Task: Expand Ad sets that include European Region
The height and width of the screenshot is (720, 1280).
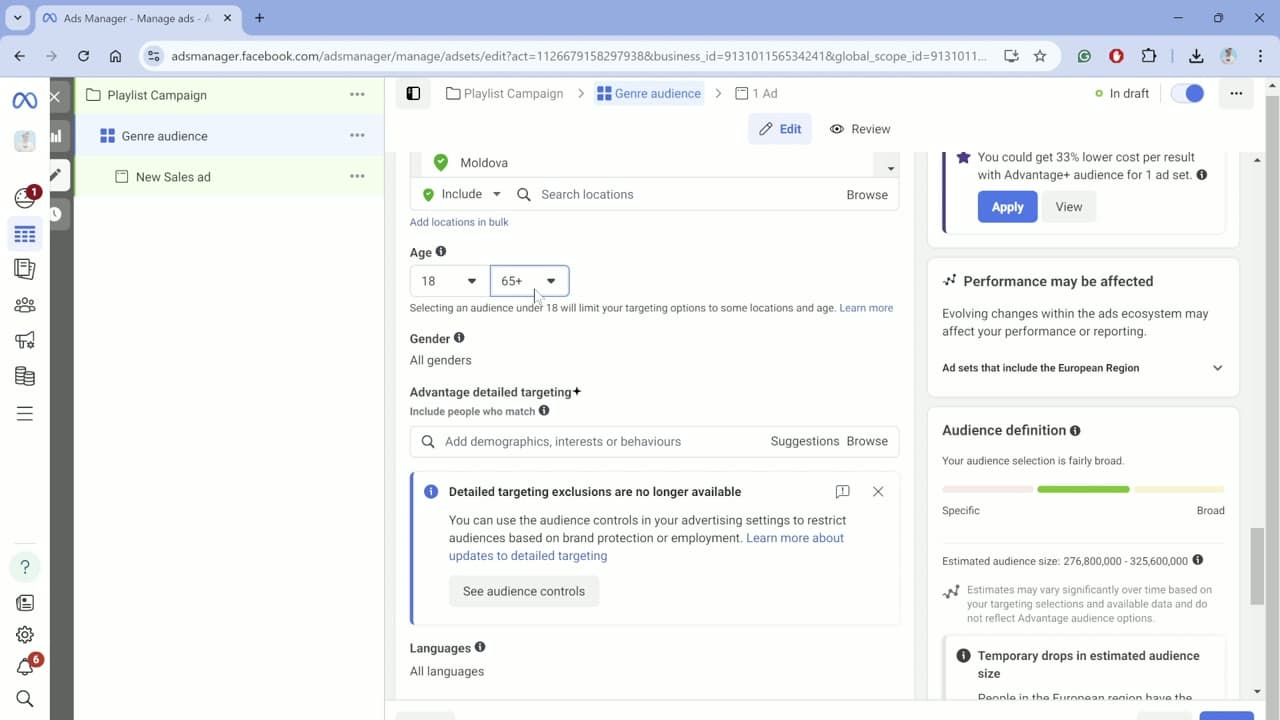Action: coord(1083,368)
